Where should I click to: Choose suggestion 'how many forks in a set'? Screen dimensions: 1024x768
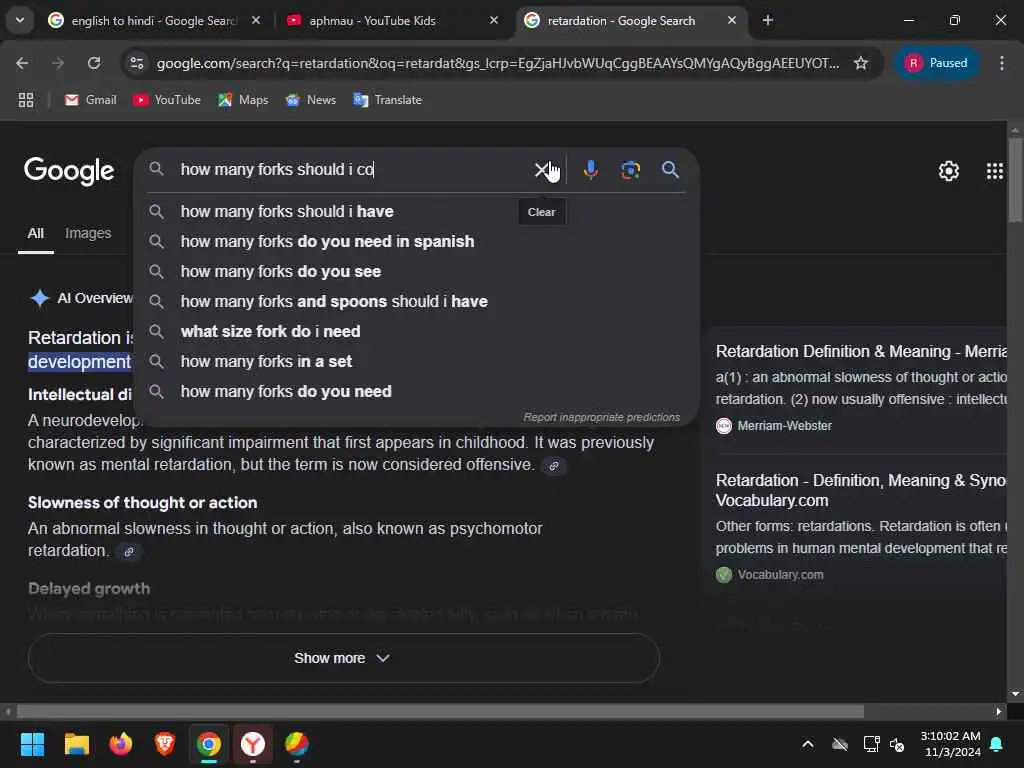[x=418, y=362]
